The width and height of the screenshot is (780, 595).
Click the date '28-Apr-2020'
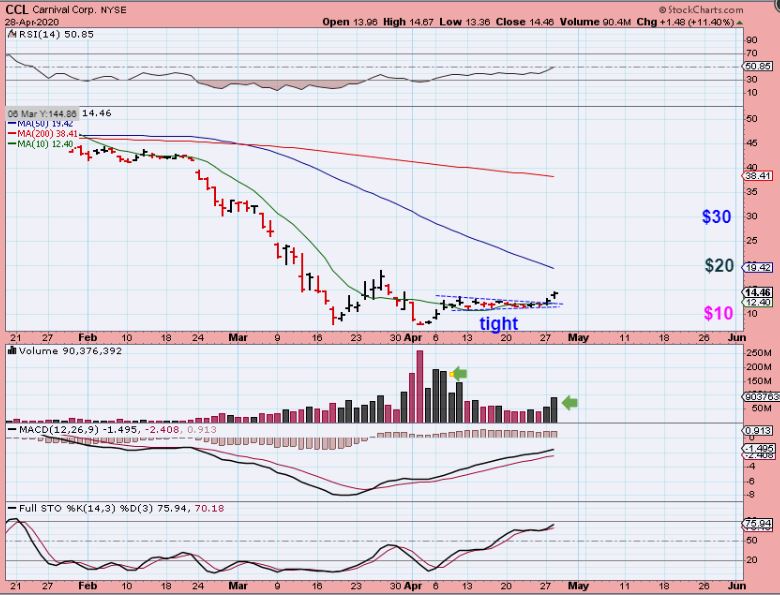32,22
